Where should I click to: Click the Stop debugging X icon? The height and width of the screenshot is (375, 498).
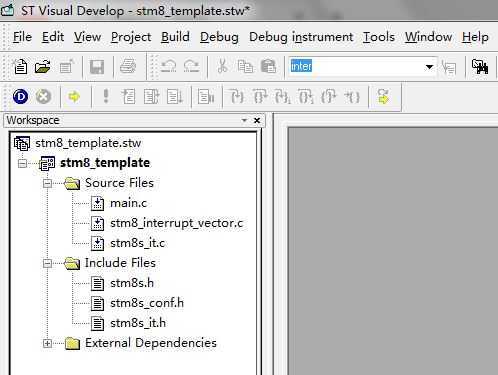44,97
